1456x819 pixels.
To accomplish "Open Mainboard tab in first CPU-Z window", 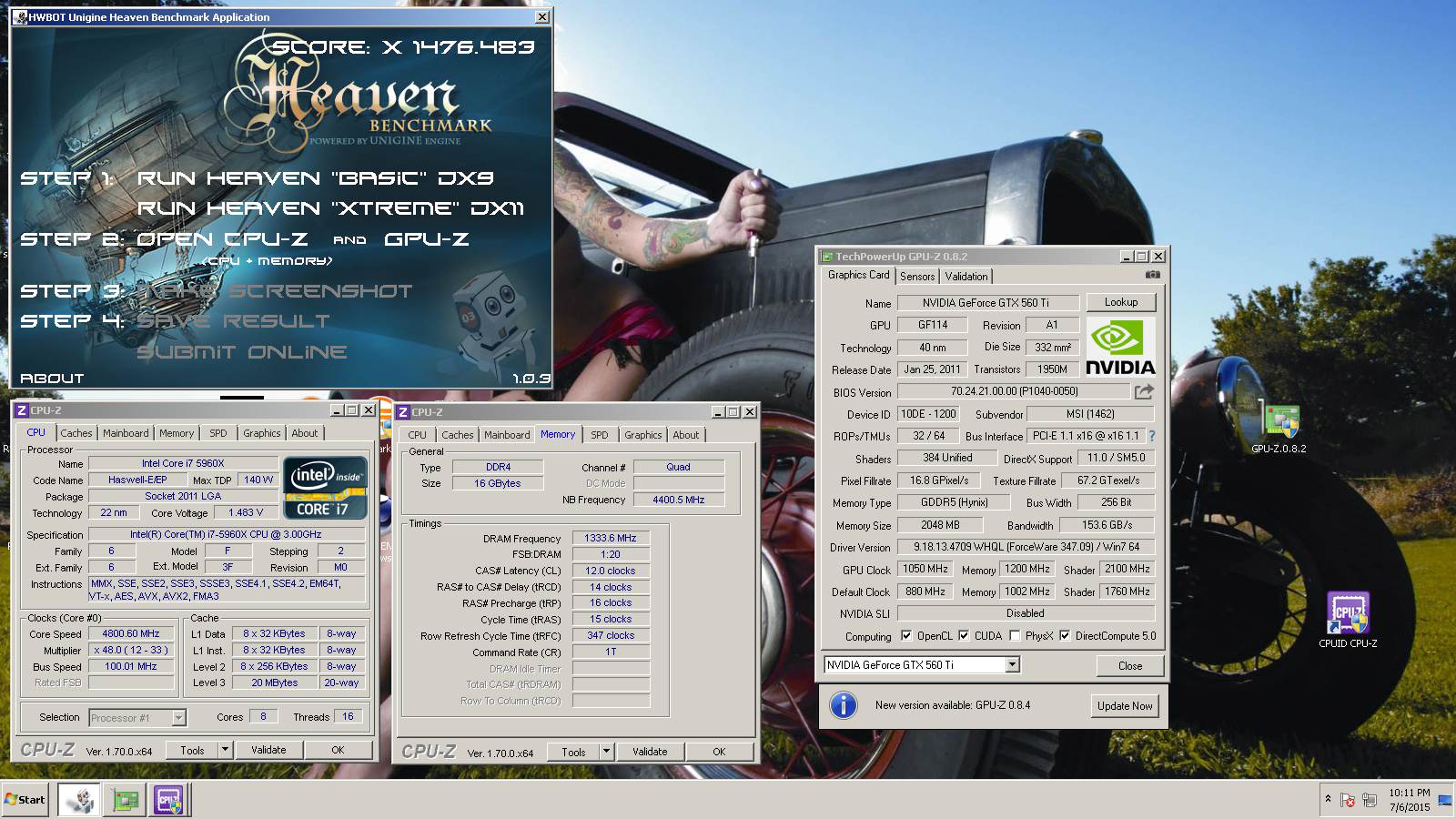I will 126,433.
